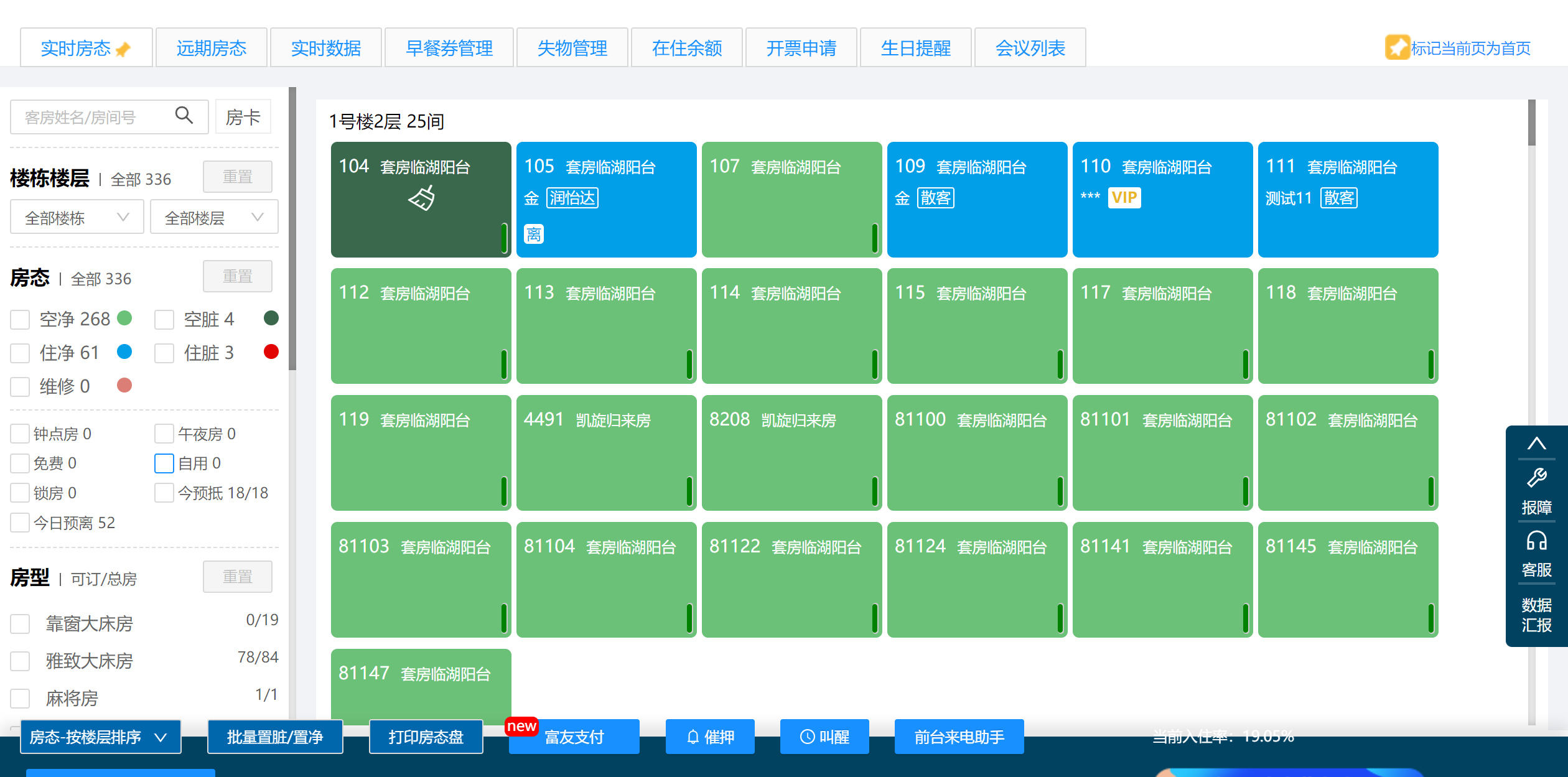The image size is (1568, 777).
Task: Click the 前台来电助手 button
Action: [959, 737]
